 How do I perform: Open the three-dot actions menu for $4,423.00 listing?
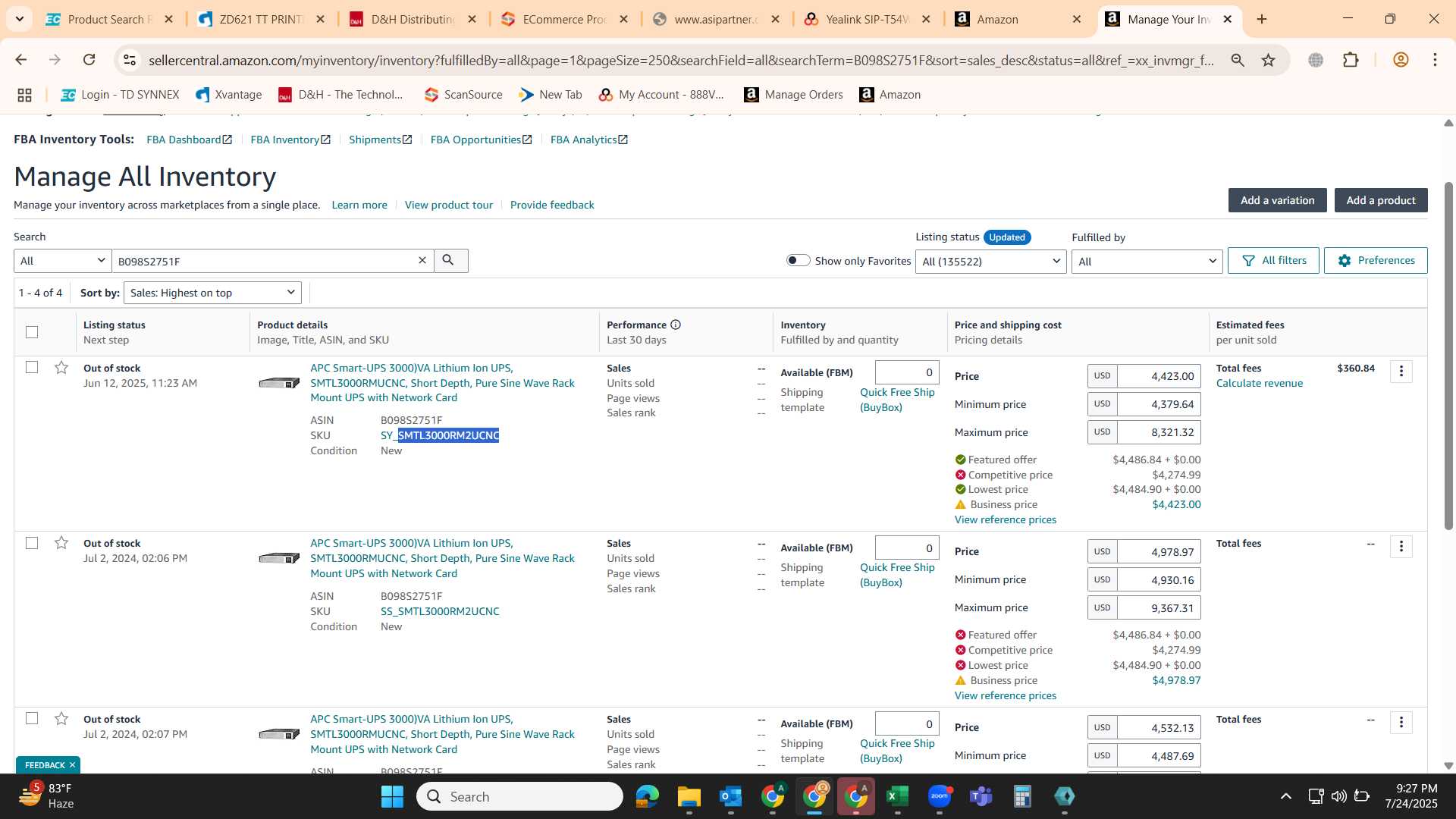point(1401,372)
